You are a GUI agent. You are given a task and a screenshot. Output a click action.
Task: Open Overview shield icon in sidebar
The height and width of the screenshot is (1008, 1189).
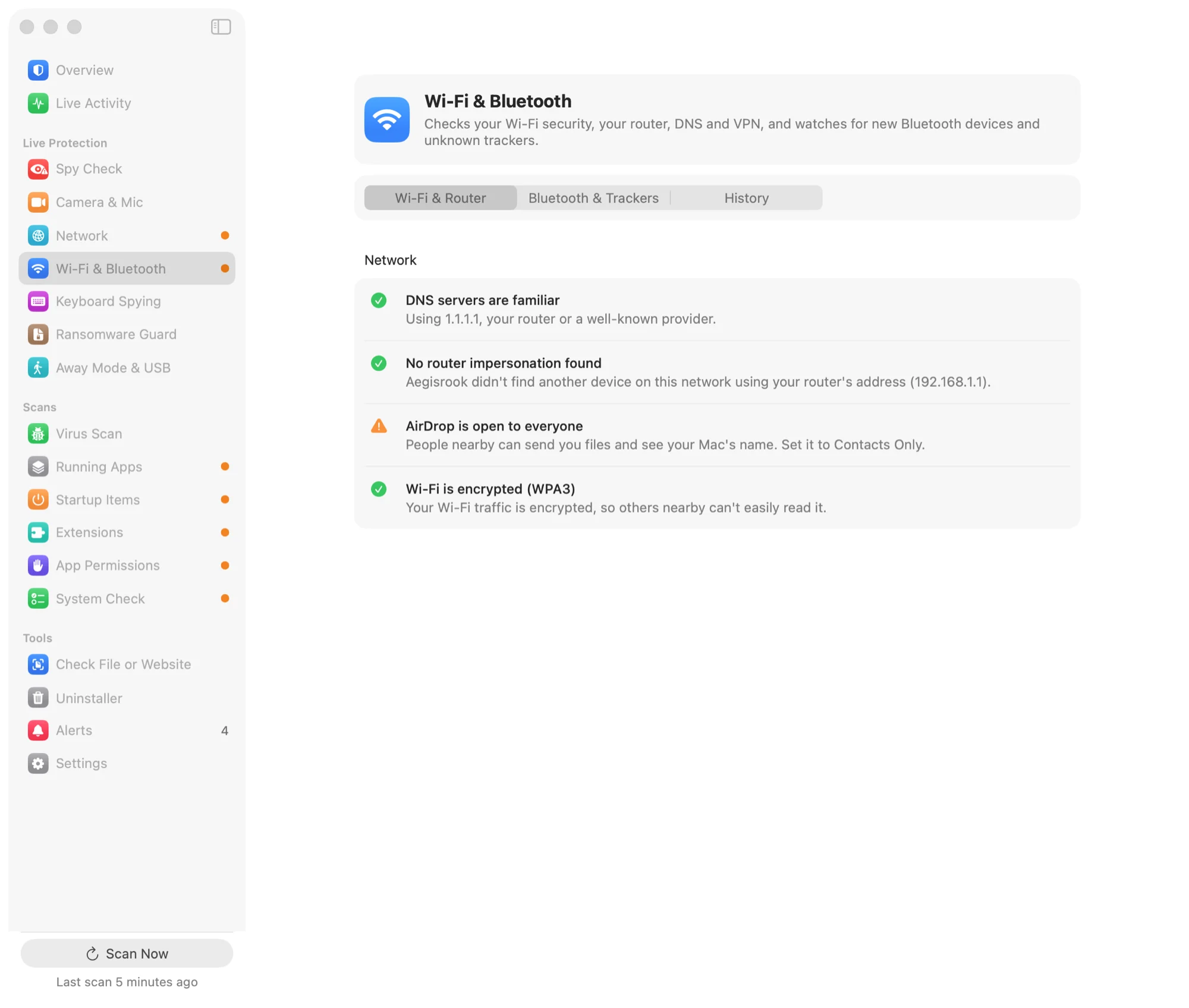[x=38, y=70]
